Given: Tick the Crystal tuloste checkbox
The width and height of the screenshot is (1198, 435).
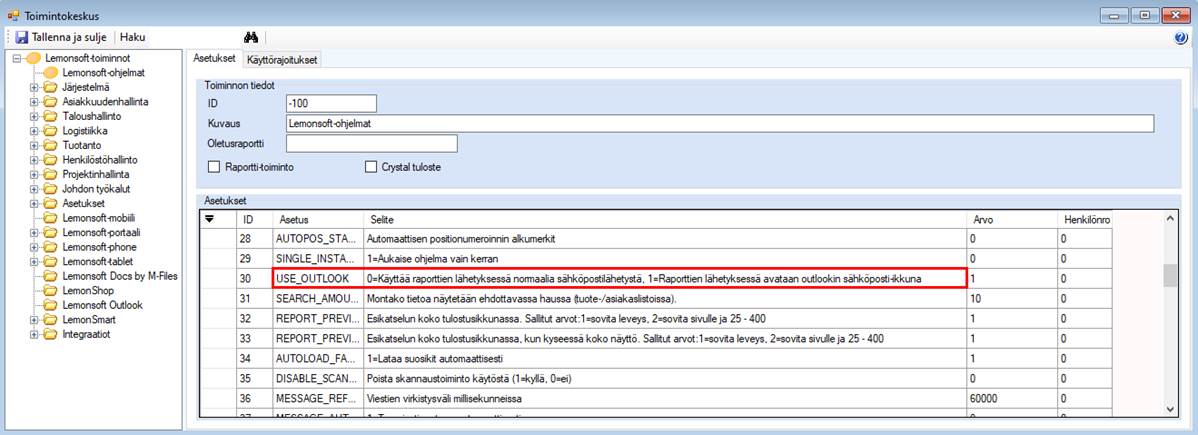Looking at the screenshot, I should click(371, 167).
